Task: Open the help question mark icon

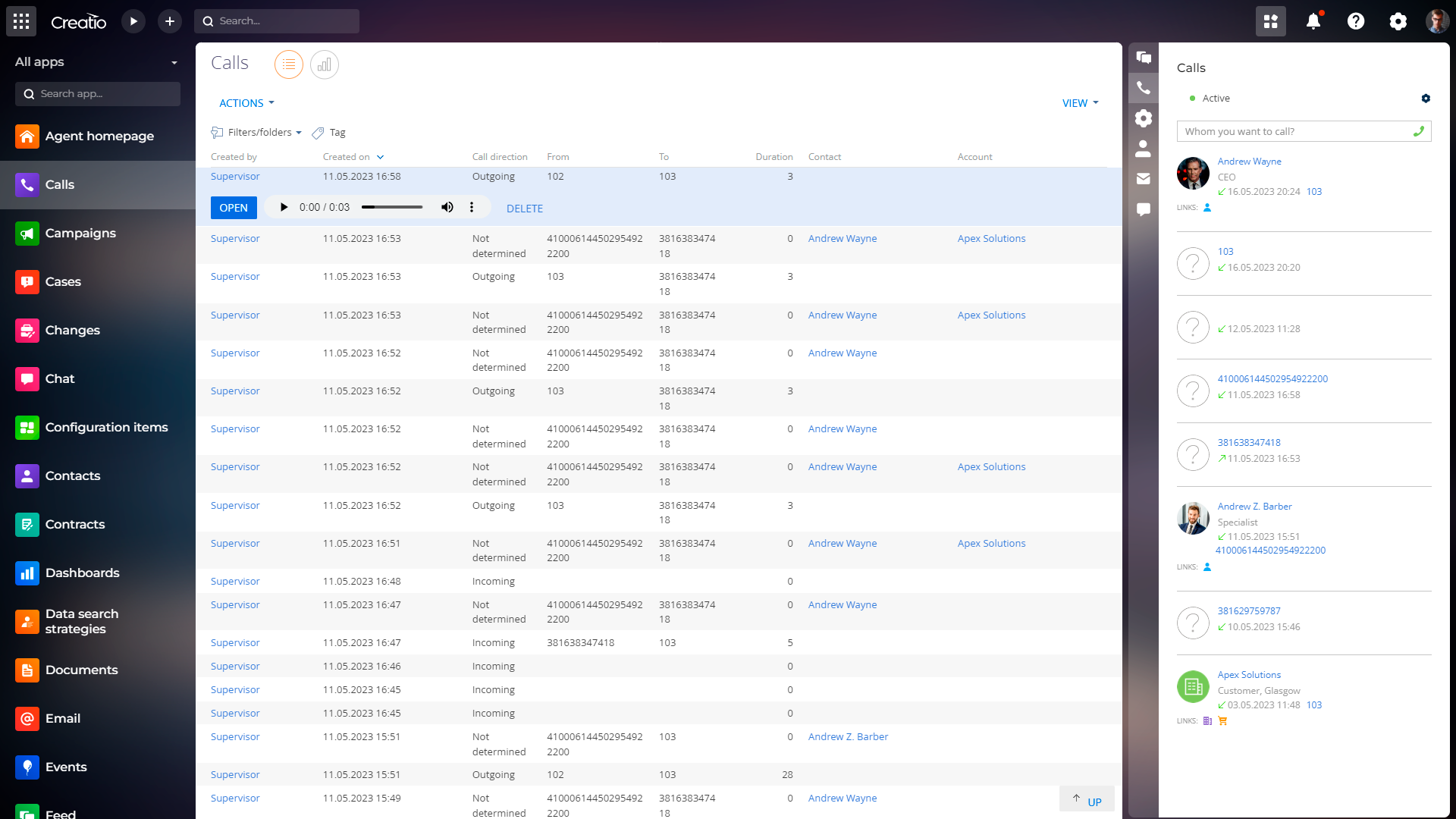Action: coord(1356,21)
